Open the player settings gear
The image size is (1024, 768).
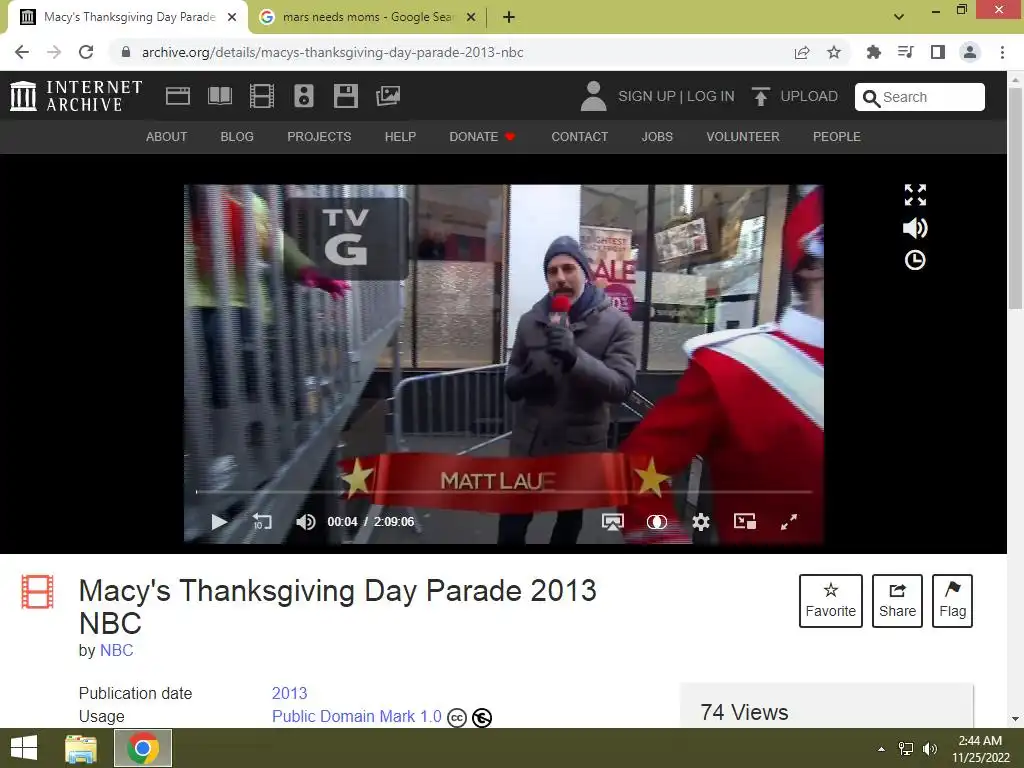pos(701,522)
